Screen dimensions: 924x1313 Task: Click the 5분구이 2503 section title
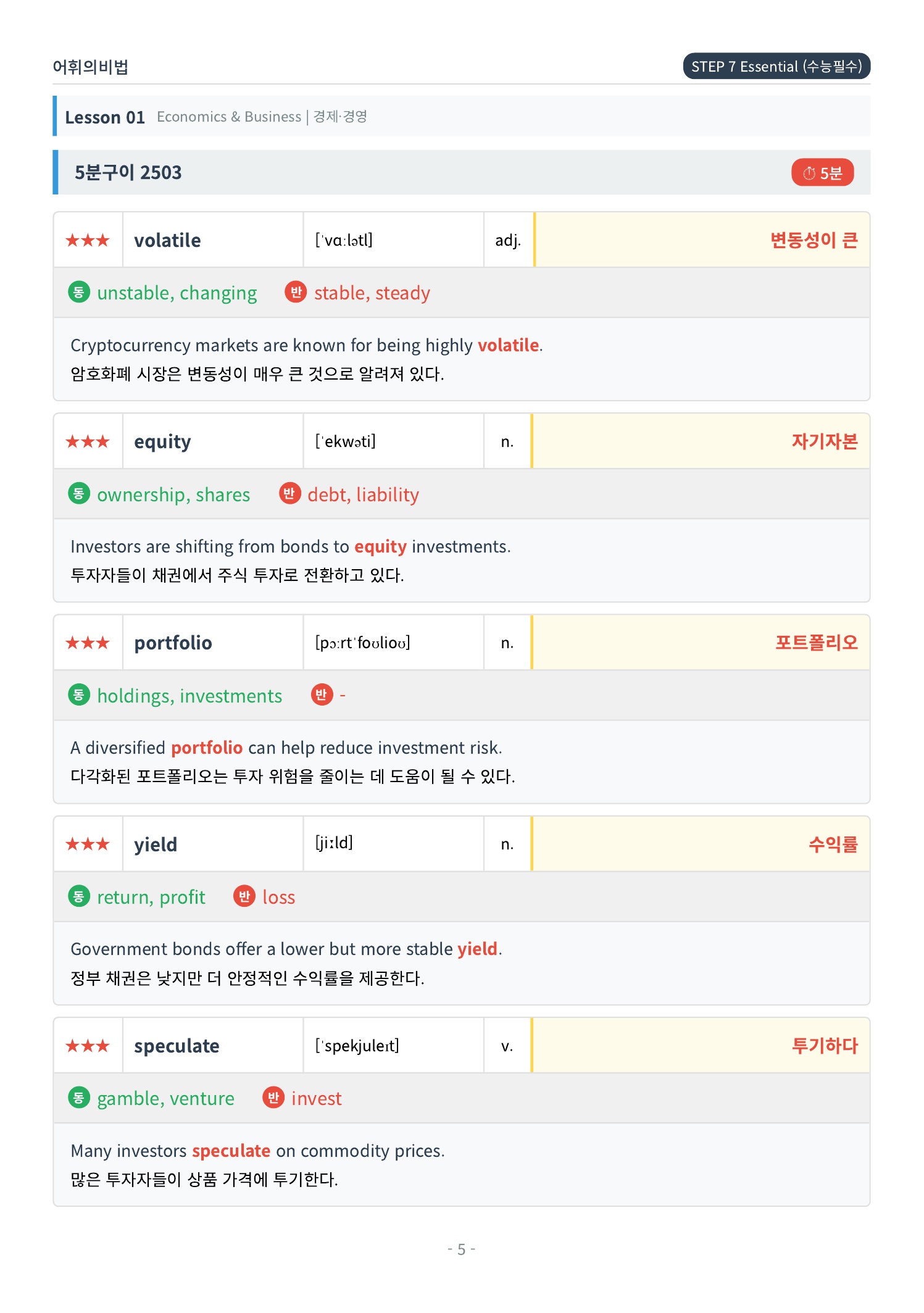click(128, 172)
